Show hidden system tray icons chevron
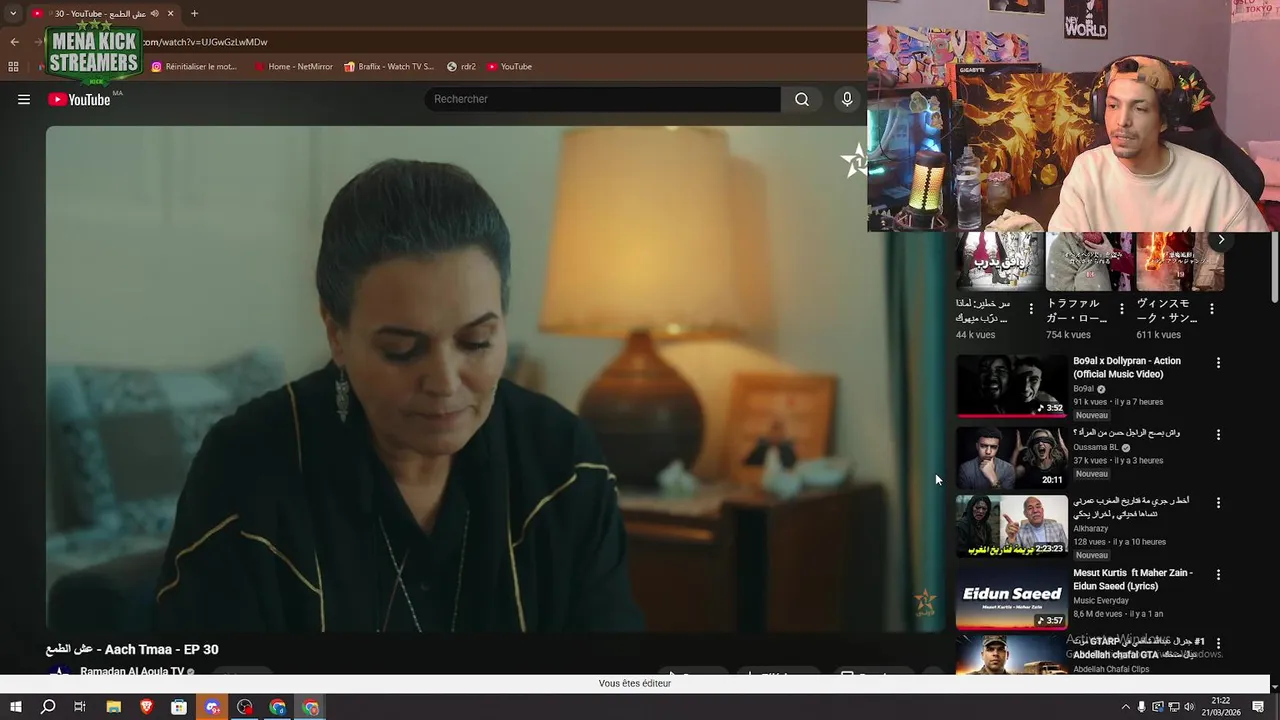The height and width of the screenshot is (720, 1280). (1125, 707)
